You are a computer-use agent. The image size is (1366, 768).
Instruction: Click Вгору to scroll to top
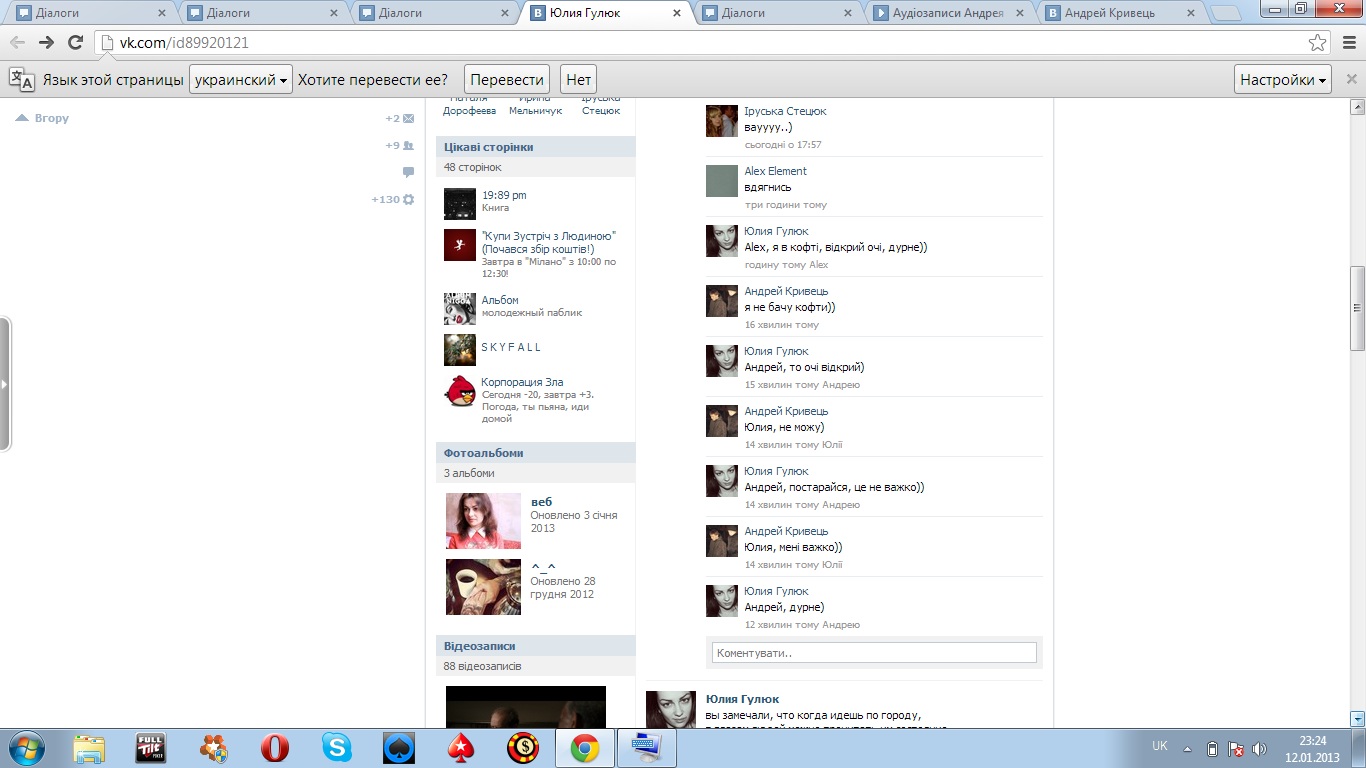42,118
